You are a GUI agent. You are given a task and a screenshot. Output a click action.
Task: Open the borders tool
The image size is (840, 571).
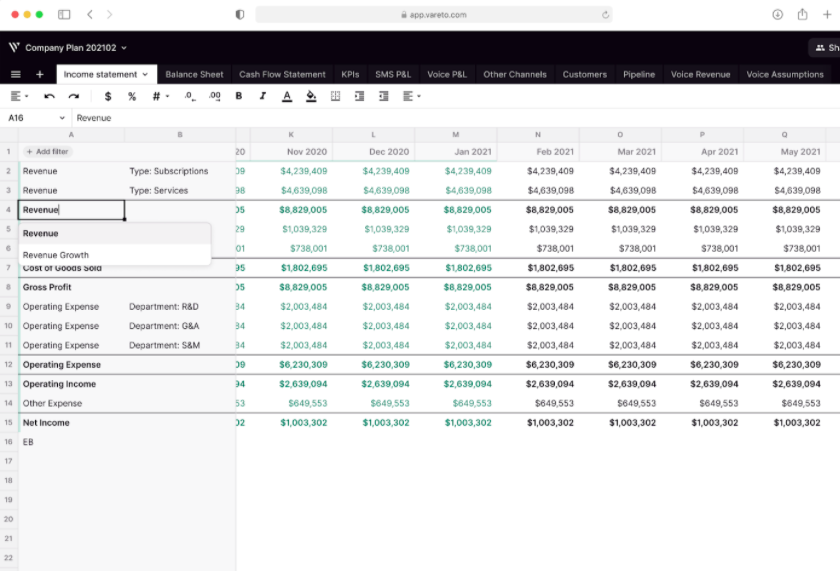click(335, 96)
